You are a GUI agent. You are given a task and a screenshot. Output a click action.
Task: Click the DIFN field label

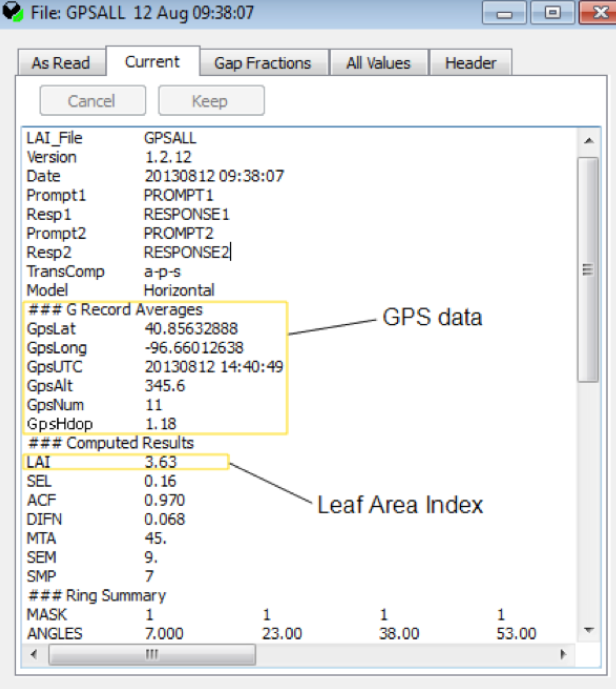pyautogui.click(x=44, y=519)
